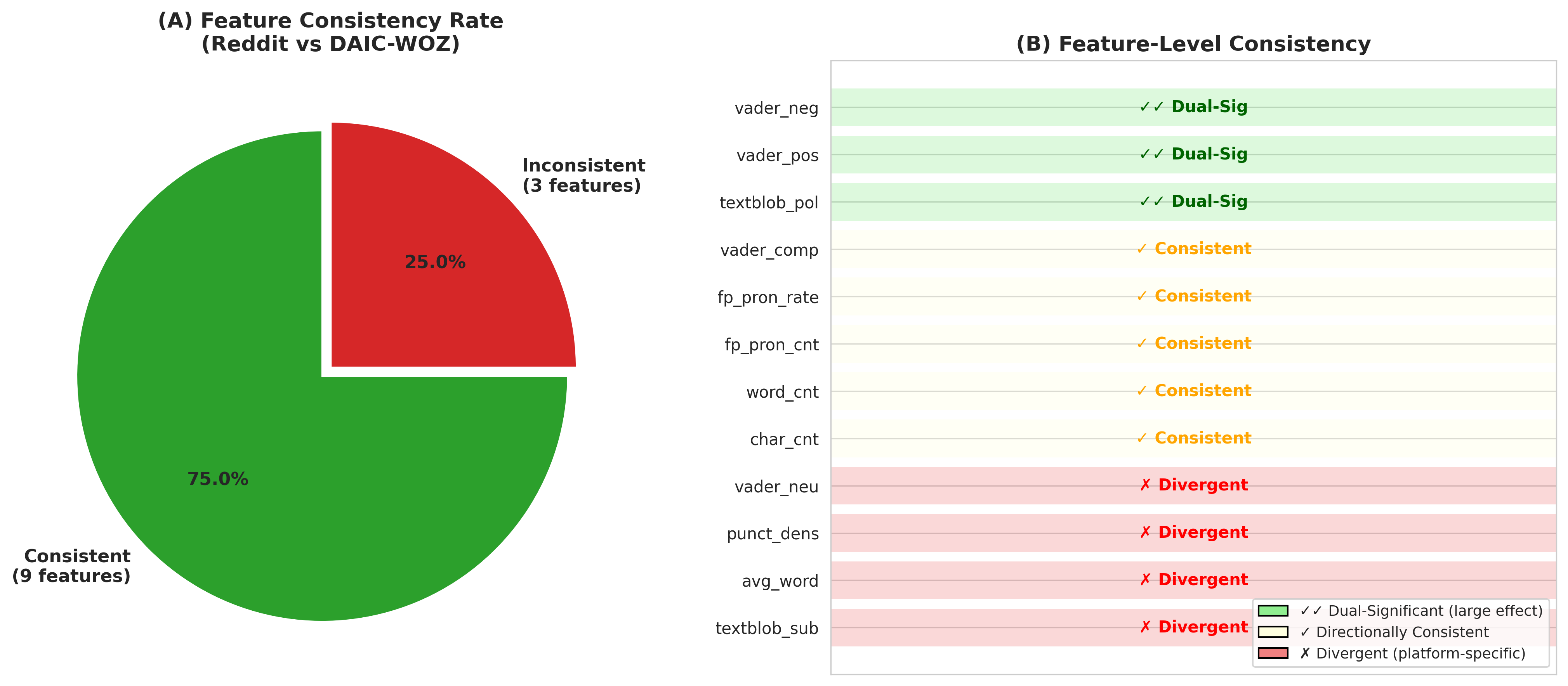Click the 25.0% percentage label
Image resolution: width=1568 pixels, height=686 pixels.
[x=435, y=262]
